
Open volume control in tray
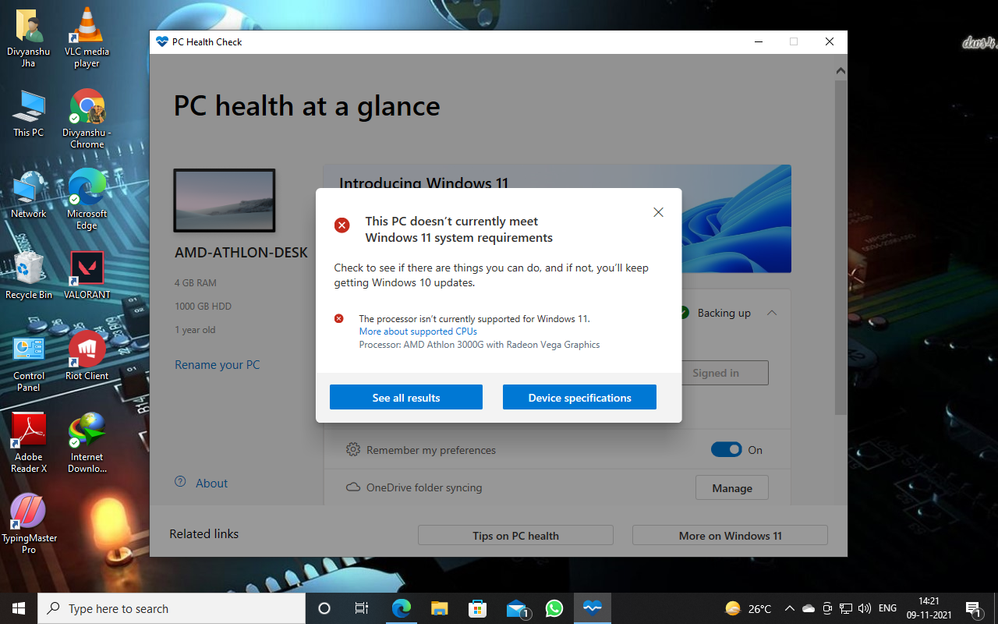[864, 608]
